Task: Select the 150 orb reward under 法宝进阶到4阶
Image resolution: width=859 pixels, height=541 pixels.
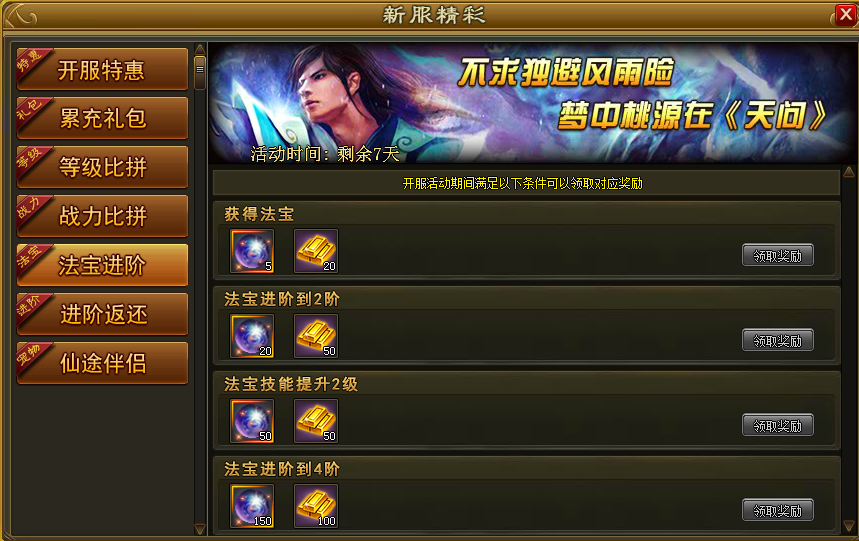Action: point(252,506)
